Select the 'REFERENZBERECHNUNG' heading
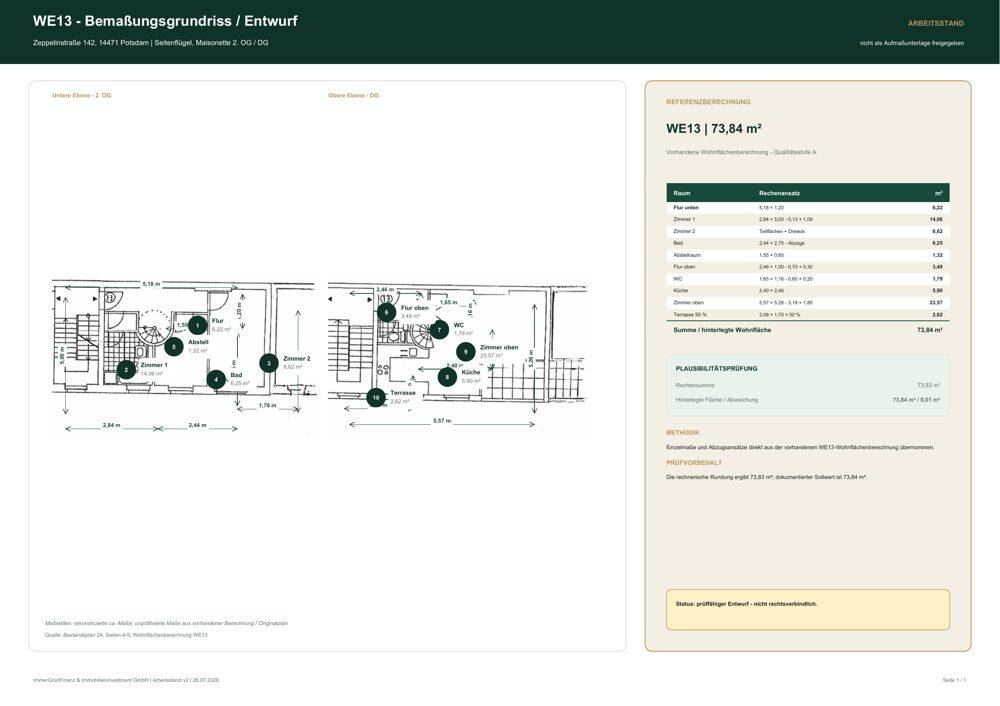The height and width of the screenshot is (706, 1000). (709, 102)
